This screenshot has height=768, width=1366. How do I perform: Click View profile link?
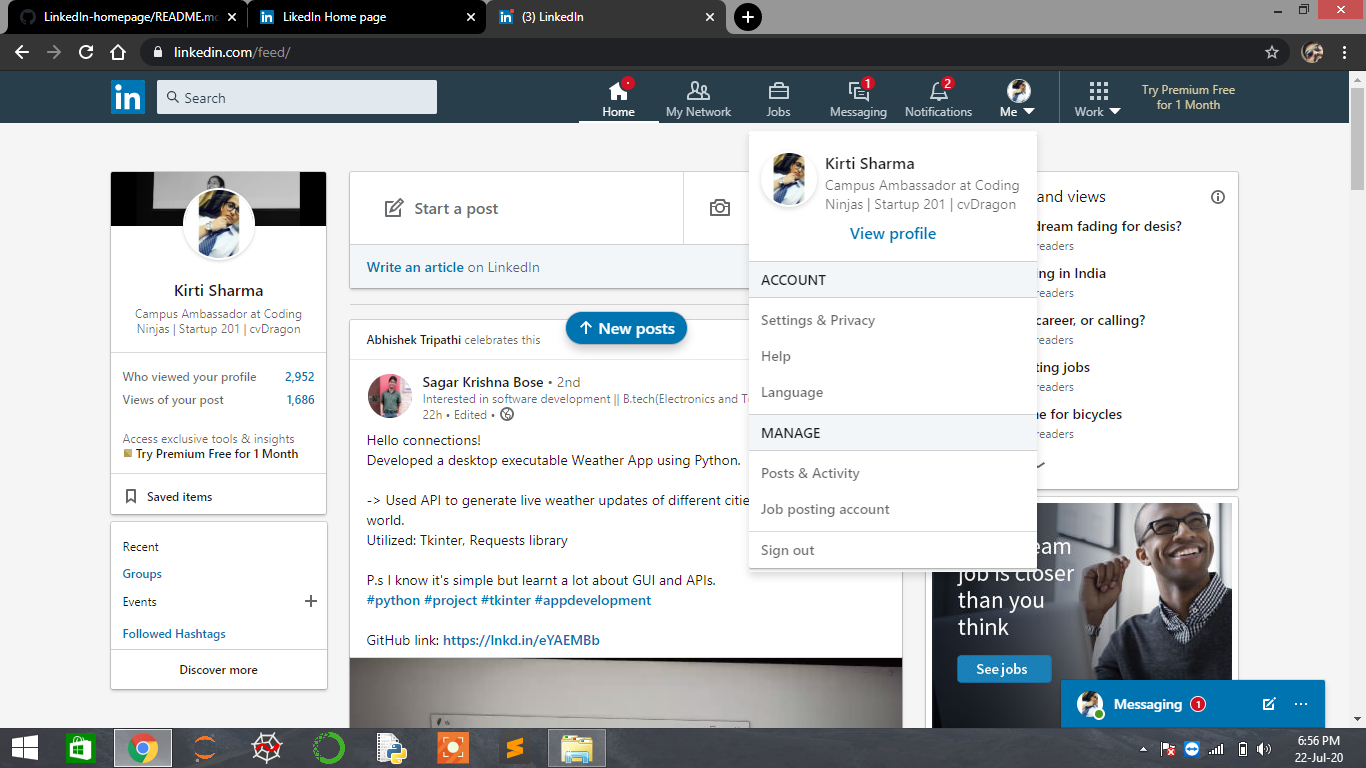[x=893, y=234]
